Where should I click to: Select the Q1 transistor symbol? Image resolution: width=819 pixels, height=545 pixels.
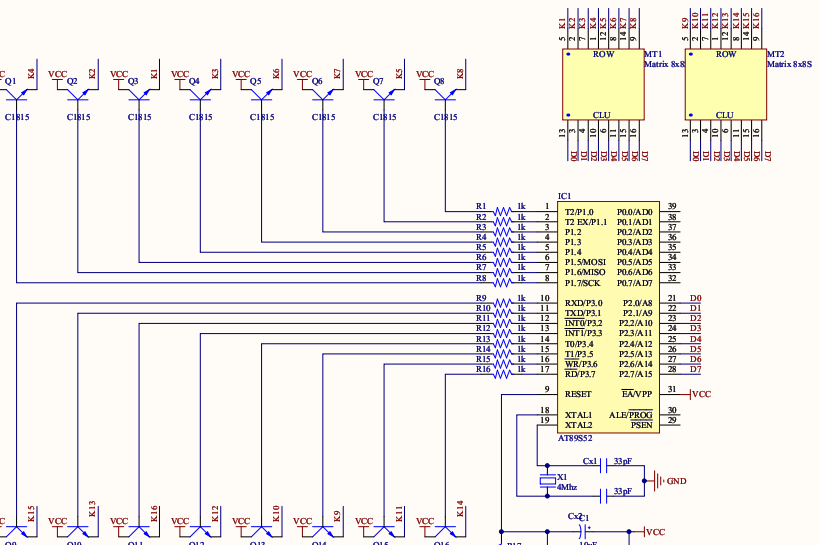tap(17, 95)
